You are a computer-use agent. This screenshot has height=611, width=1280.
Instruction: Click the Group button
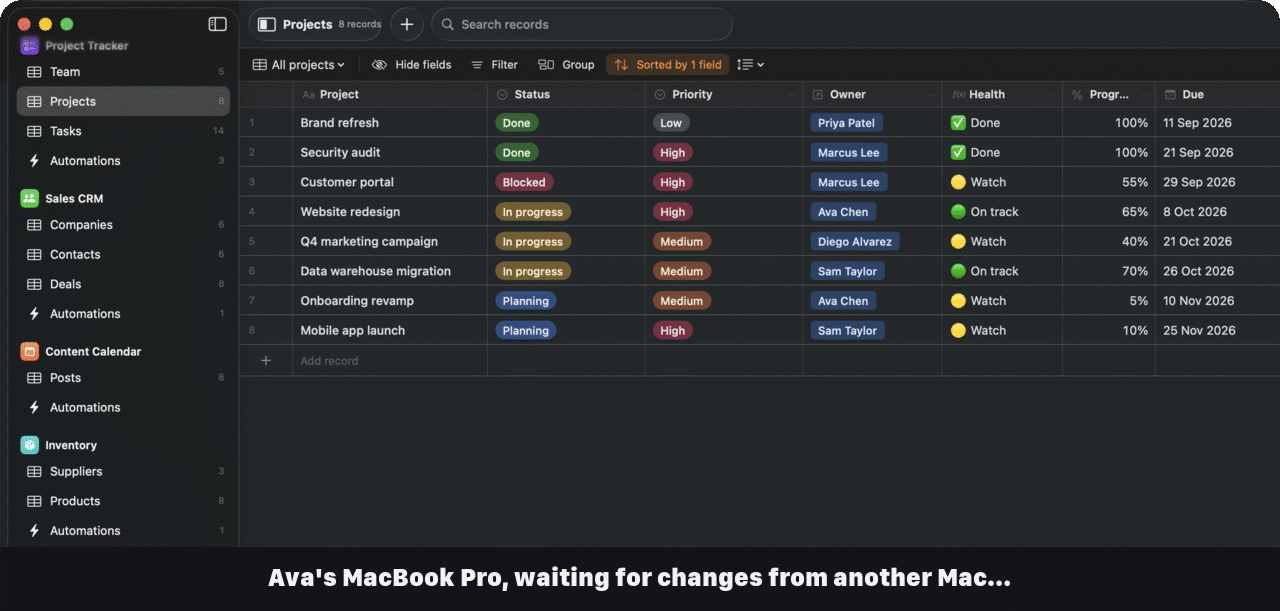(566, 64)
